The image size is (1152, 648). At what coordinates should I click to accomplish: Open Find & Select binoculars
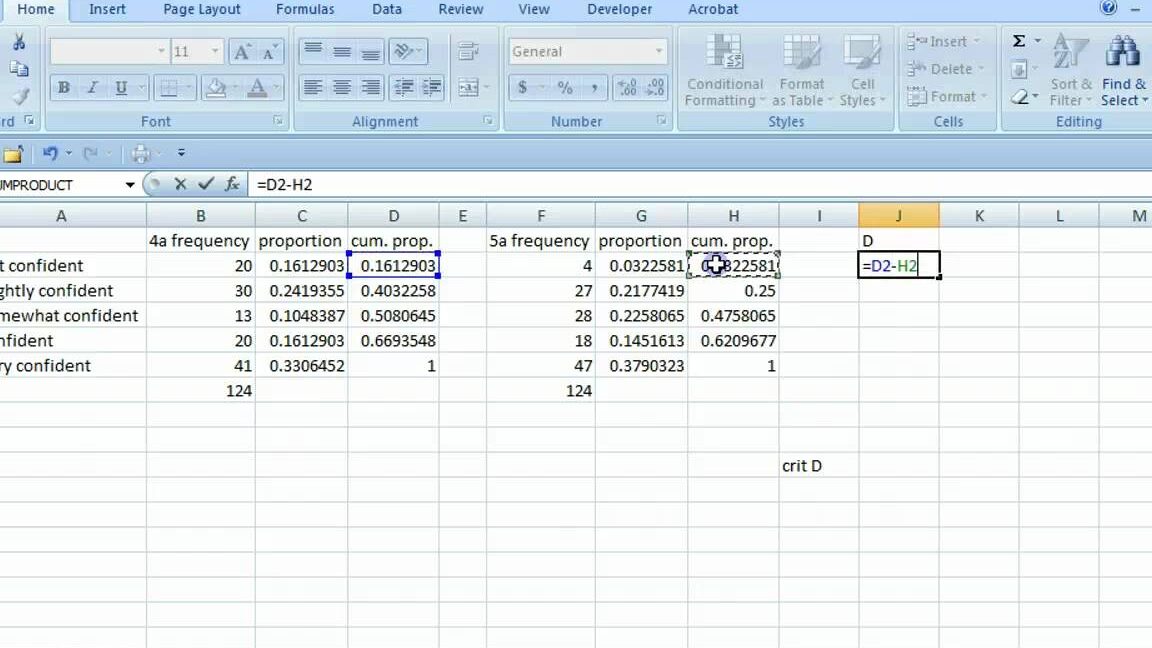click(x=1123, y=71)
